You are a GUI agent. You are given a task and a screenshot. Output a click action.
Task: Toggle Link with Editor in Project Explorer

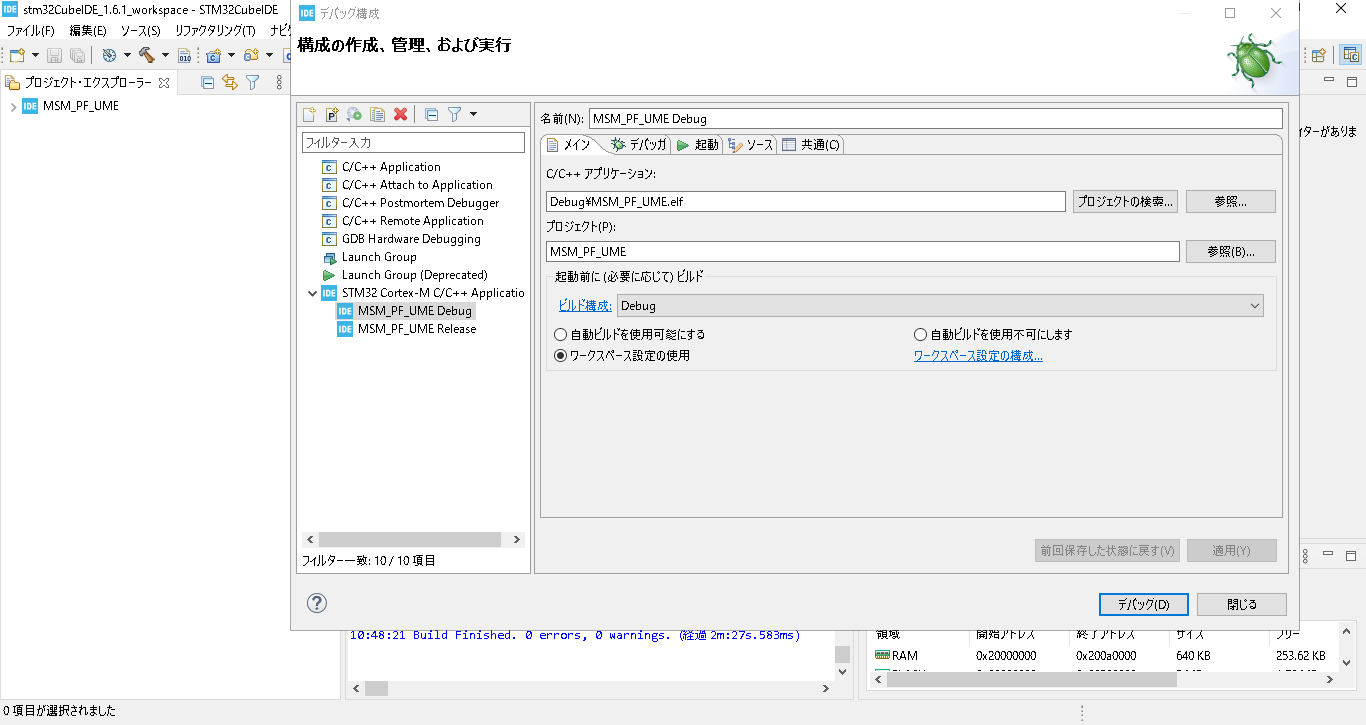(230, 82)
